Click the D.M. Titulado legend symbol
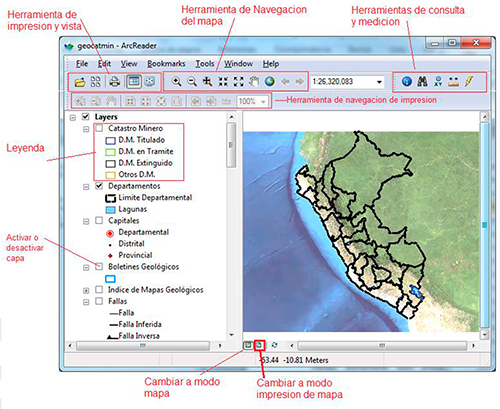This screenshot has height=409, width=500. (x=110, y=140)
